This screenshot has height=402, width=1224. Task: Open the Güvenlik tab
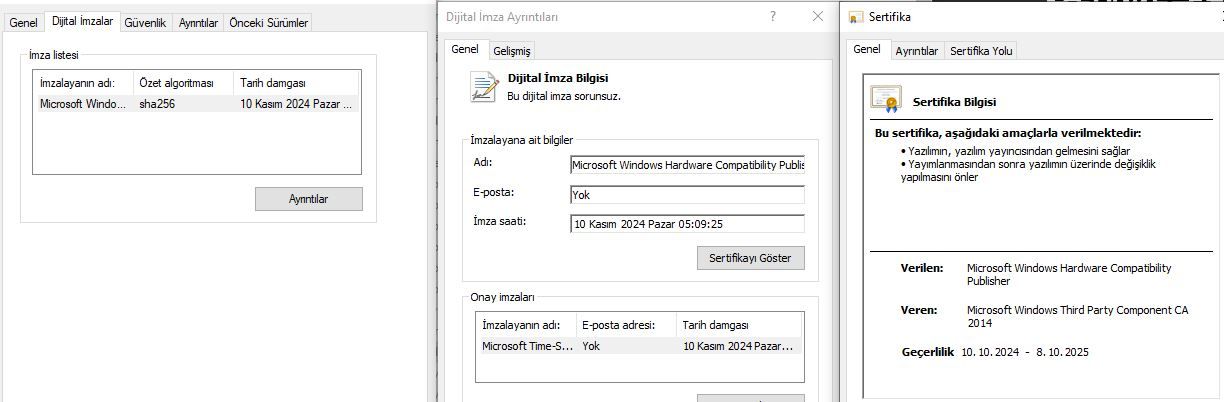click(x=145, y=22)
